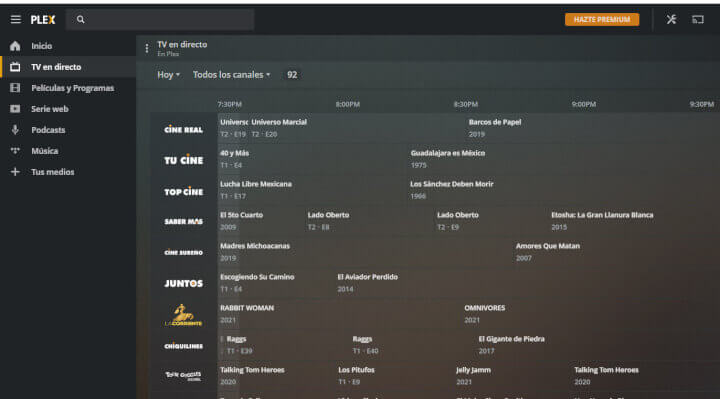Select the 8:00PM timeline marker

click(348, 104)
